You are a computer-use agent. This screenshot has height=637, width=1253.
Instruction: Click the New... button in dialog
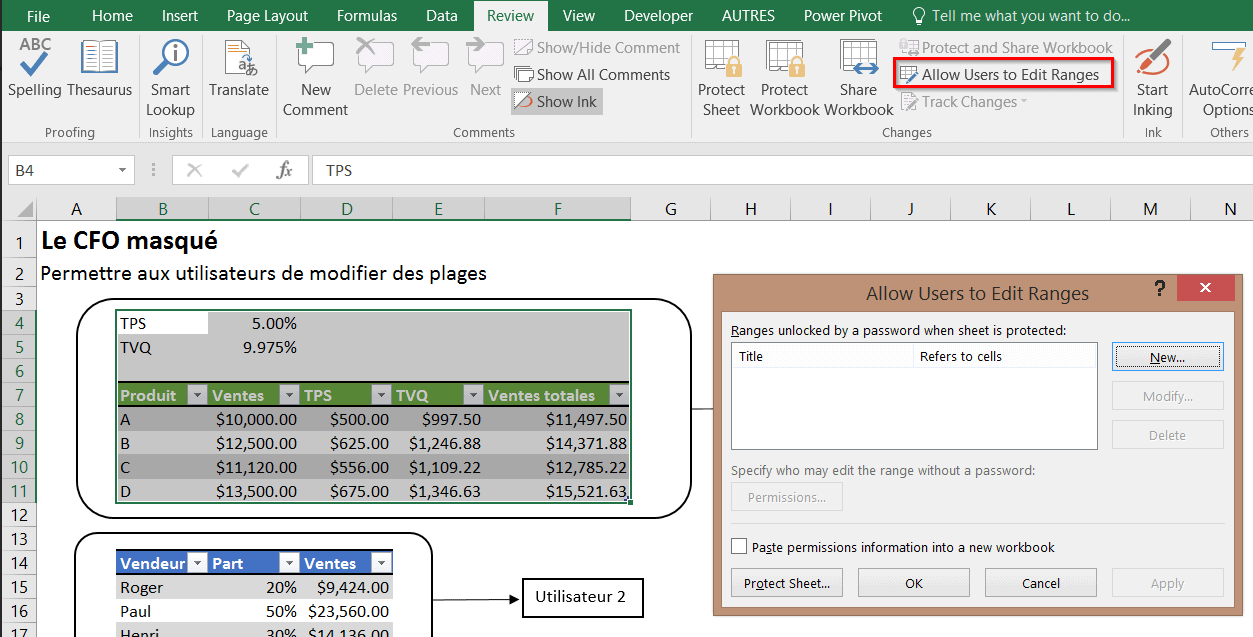(x=1167, y=357)
